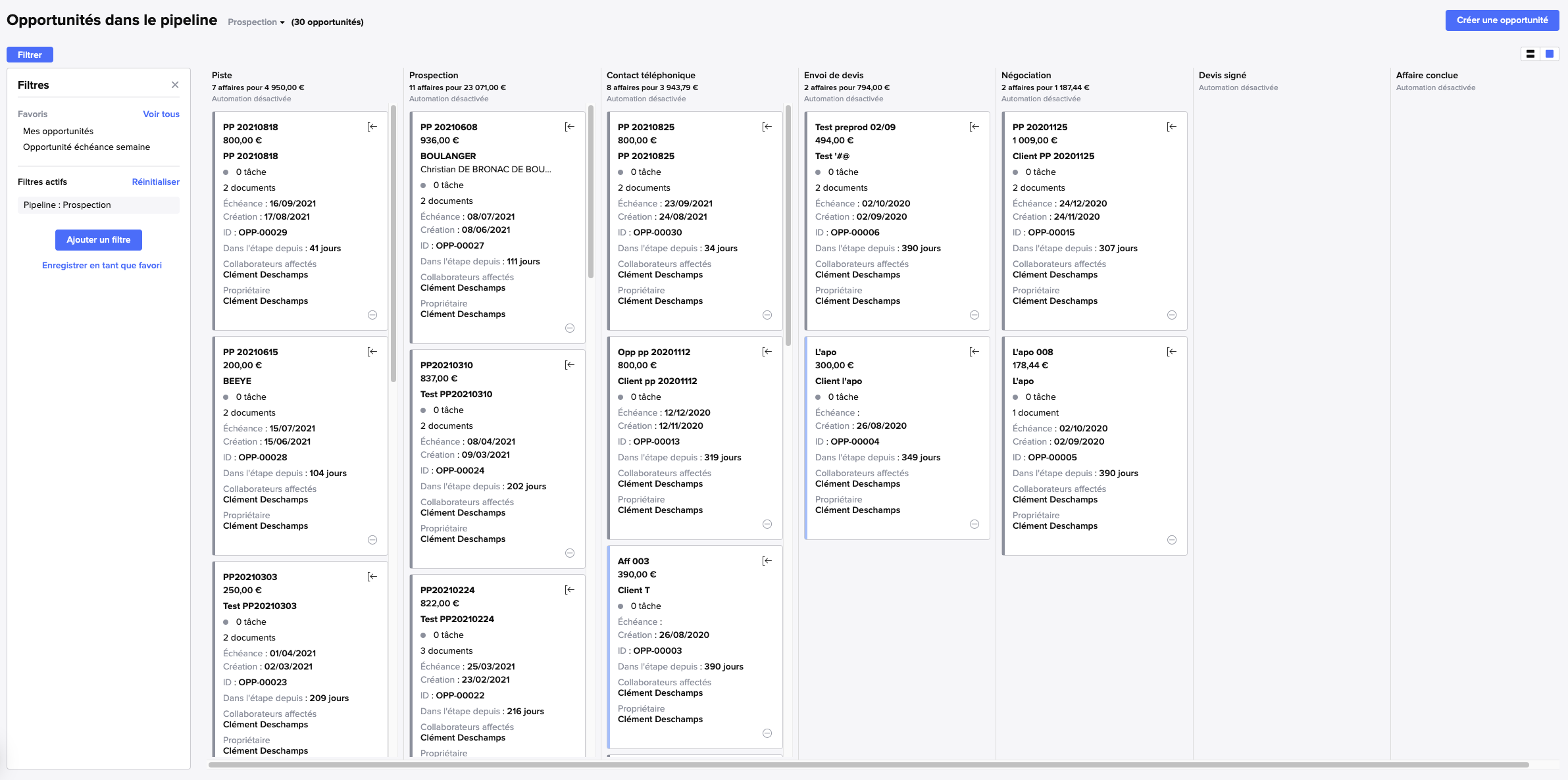Click move-stage icon on PP 20210608 card
Image resolution: width=1568 pixels, height=780 pixels.
[x=570, y=127]
